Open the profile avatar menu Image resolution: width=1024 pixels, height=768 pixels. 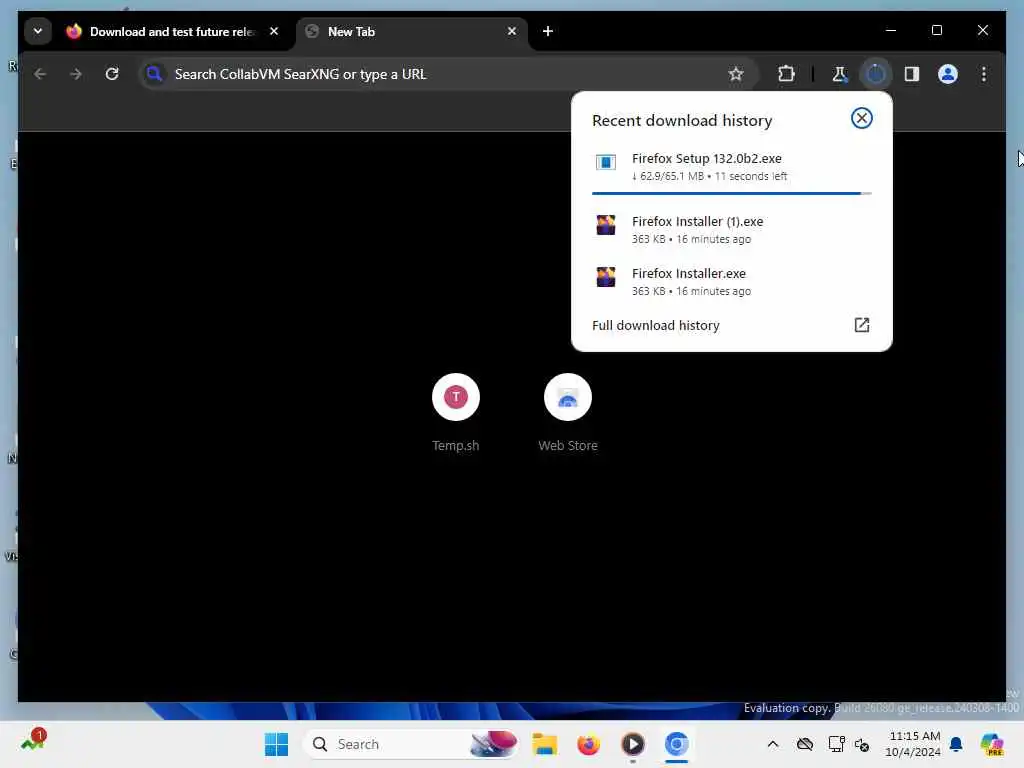point(948,74)
